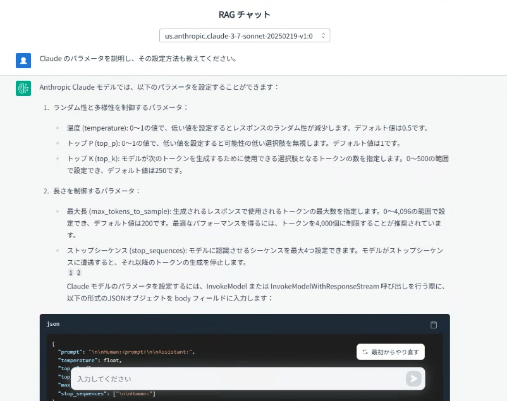The width and height of the screenshot is (507, 401).
Task: Click the "prompt" line in the code block
Action: click(x=126, y=352)
